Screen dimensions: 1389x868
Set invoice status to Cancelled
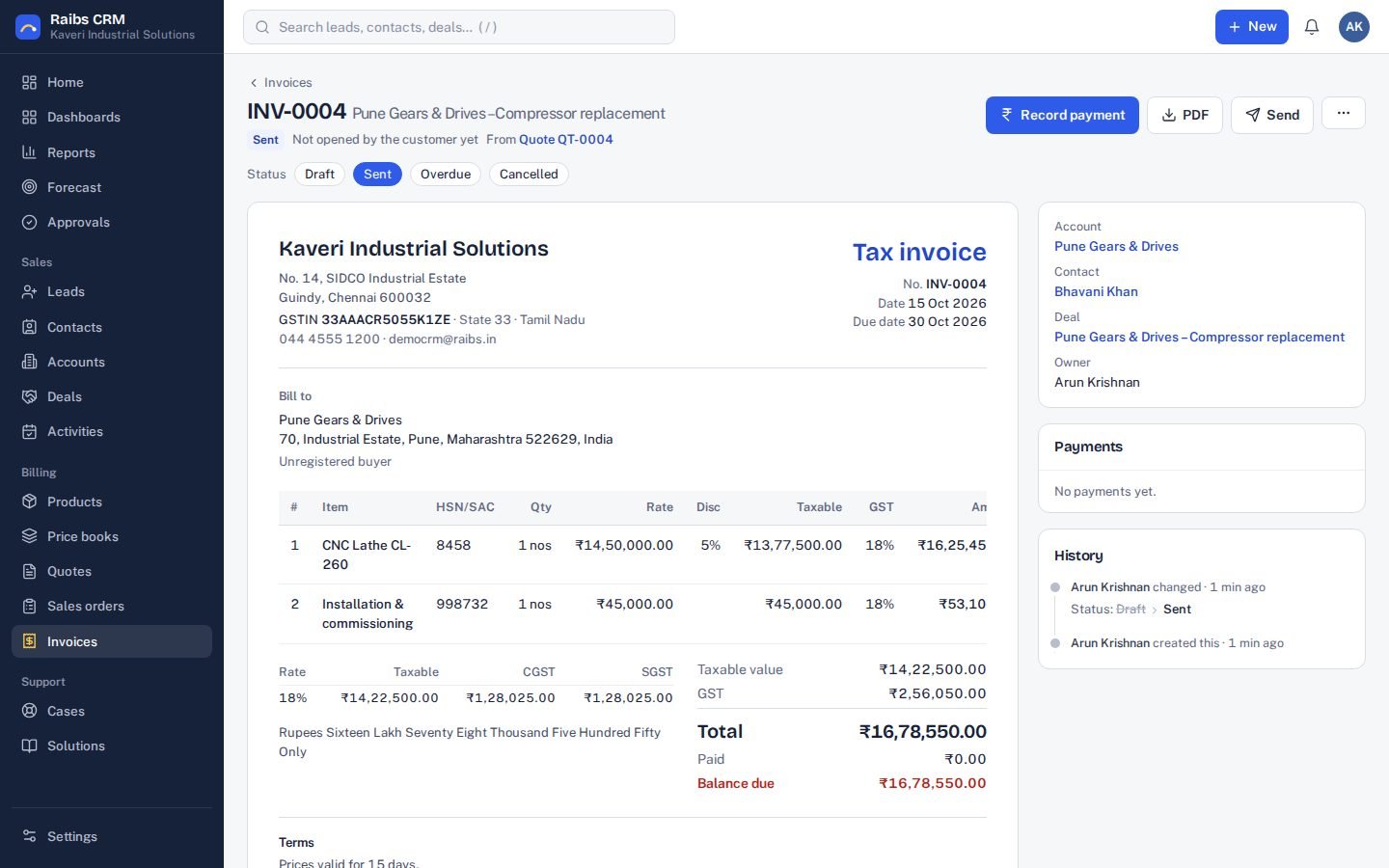529,174
